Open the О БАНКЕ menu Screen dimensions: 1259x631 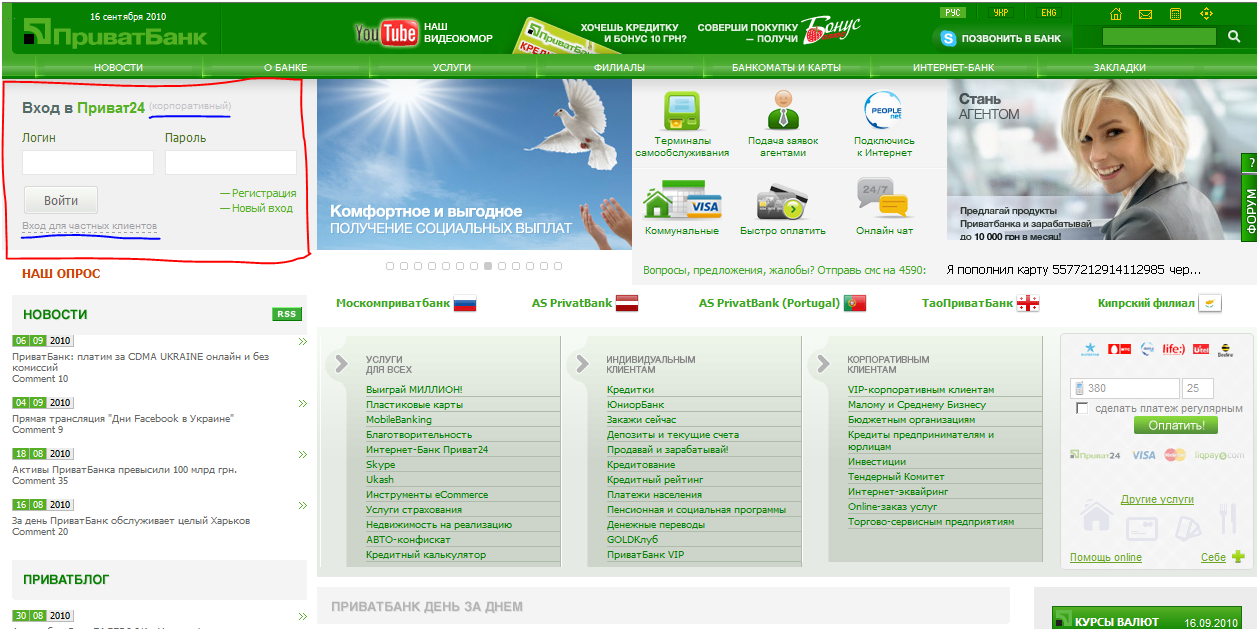[285, 68]
